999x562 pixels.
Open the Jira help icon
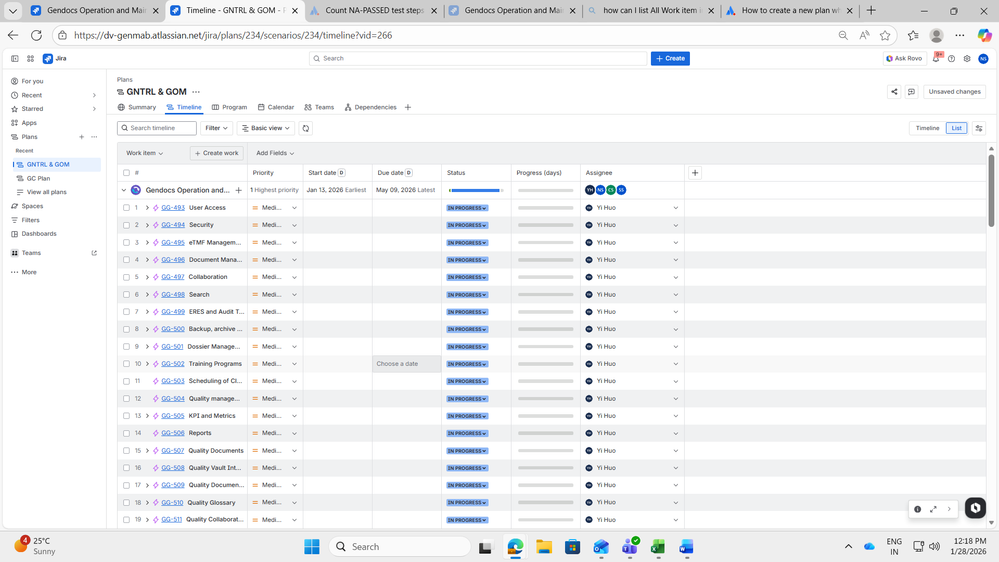[x=951, y=59]
